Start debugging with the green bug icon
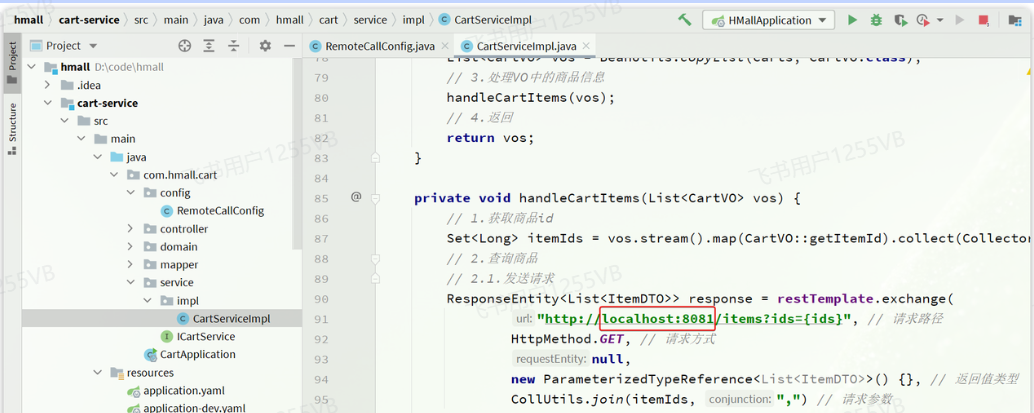Screen dimensions: 1034x413 point(876,20)
